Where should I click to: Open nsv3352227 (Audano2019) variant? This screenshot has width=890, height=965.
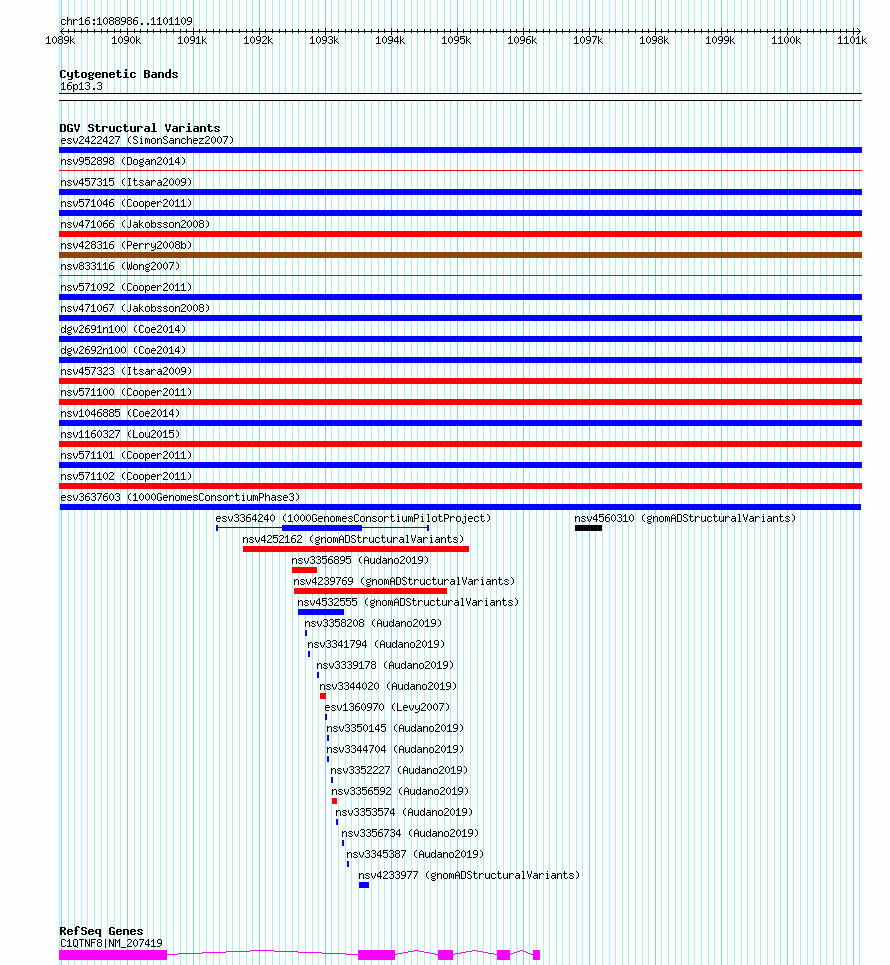399,770
